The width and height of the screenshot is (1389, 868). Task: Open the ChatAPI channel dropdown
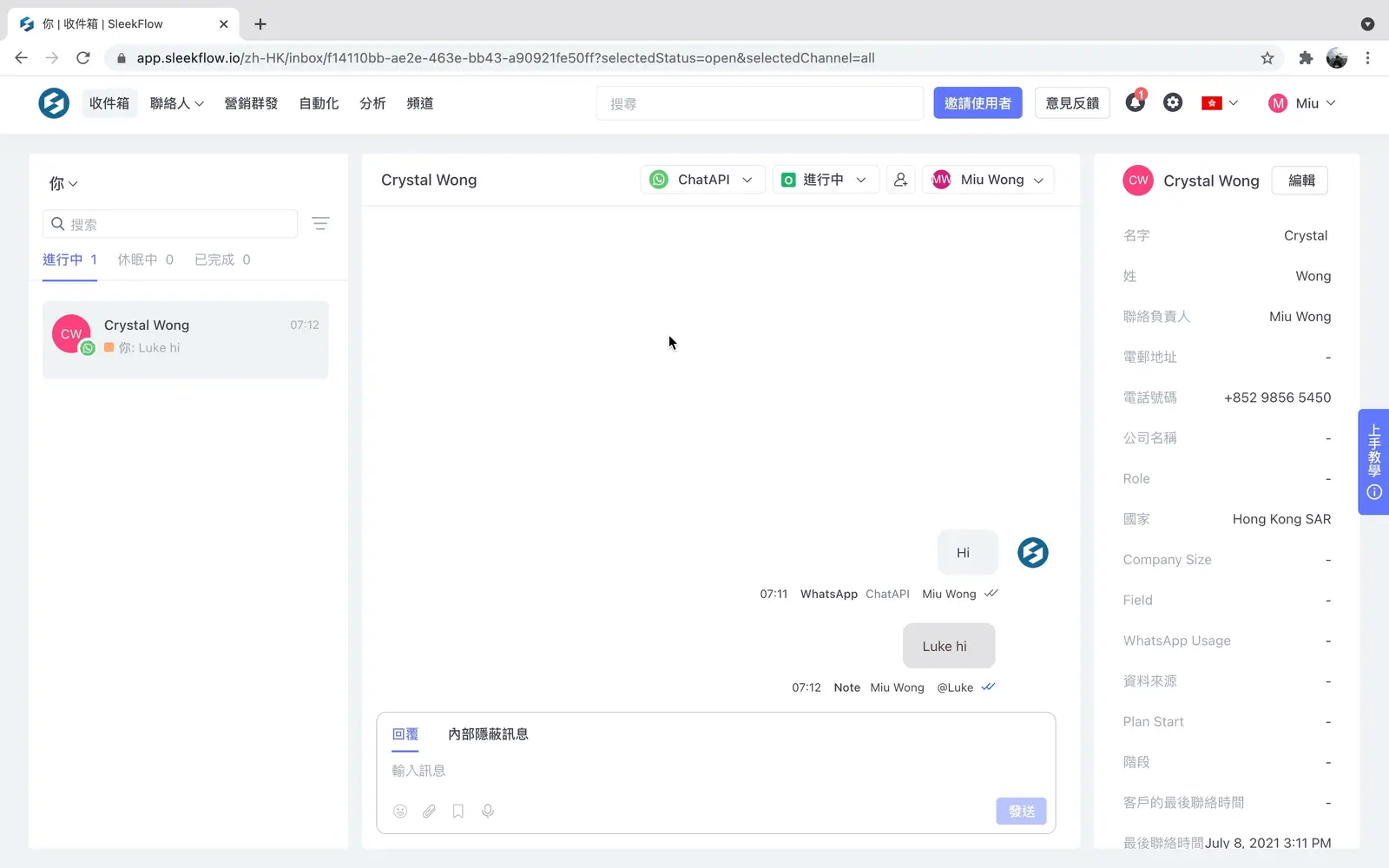point(702,180)
